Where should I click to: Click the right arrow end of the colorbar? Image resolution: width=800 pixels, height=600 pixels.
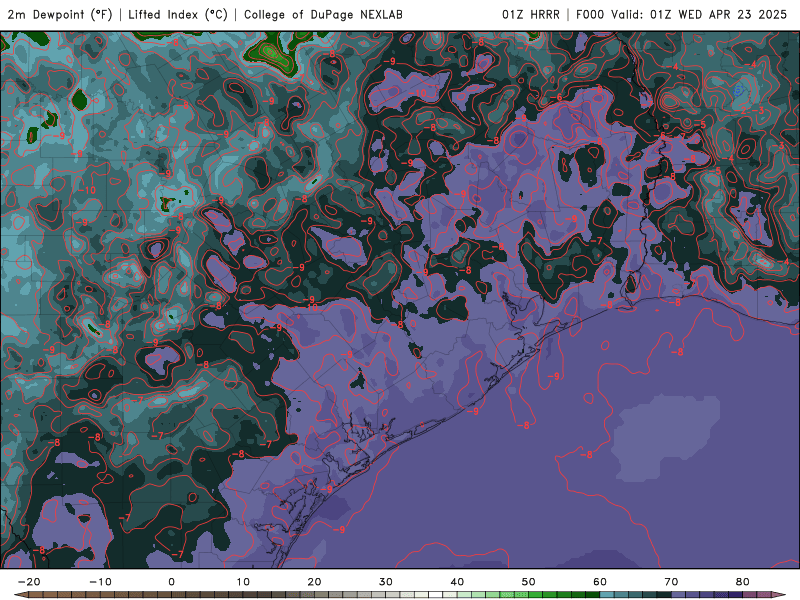tap(779, 595)
